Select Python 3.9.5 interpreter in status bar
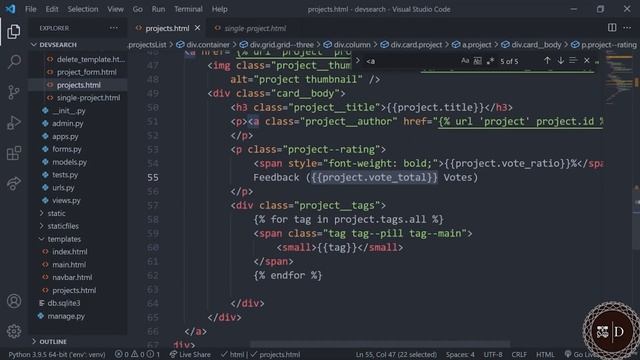Image resolution: width=640 pixels, height=360 pixels. click(x=57, y=354)
